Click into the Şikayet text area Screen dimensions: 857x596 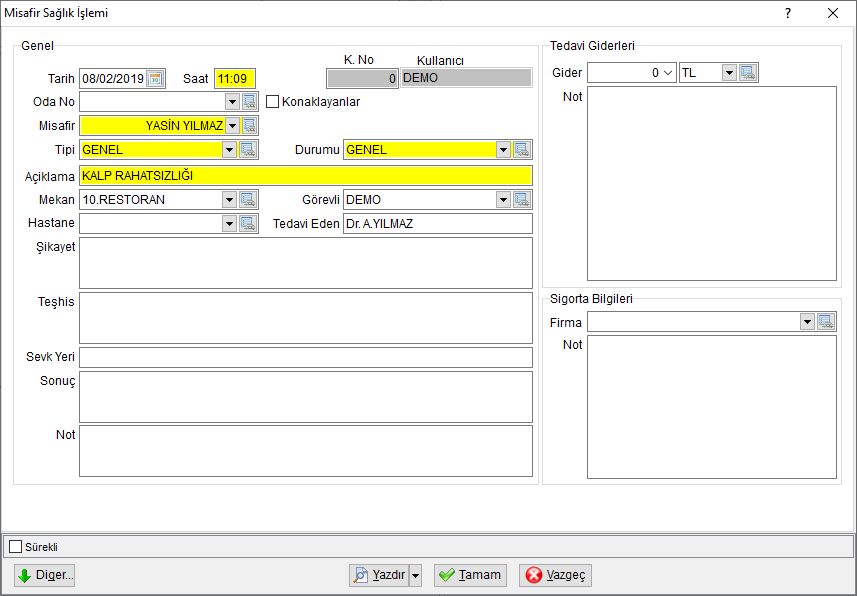[x=306, y=262]
